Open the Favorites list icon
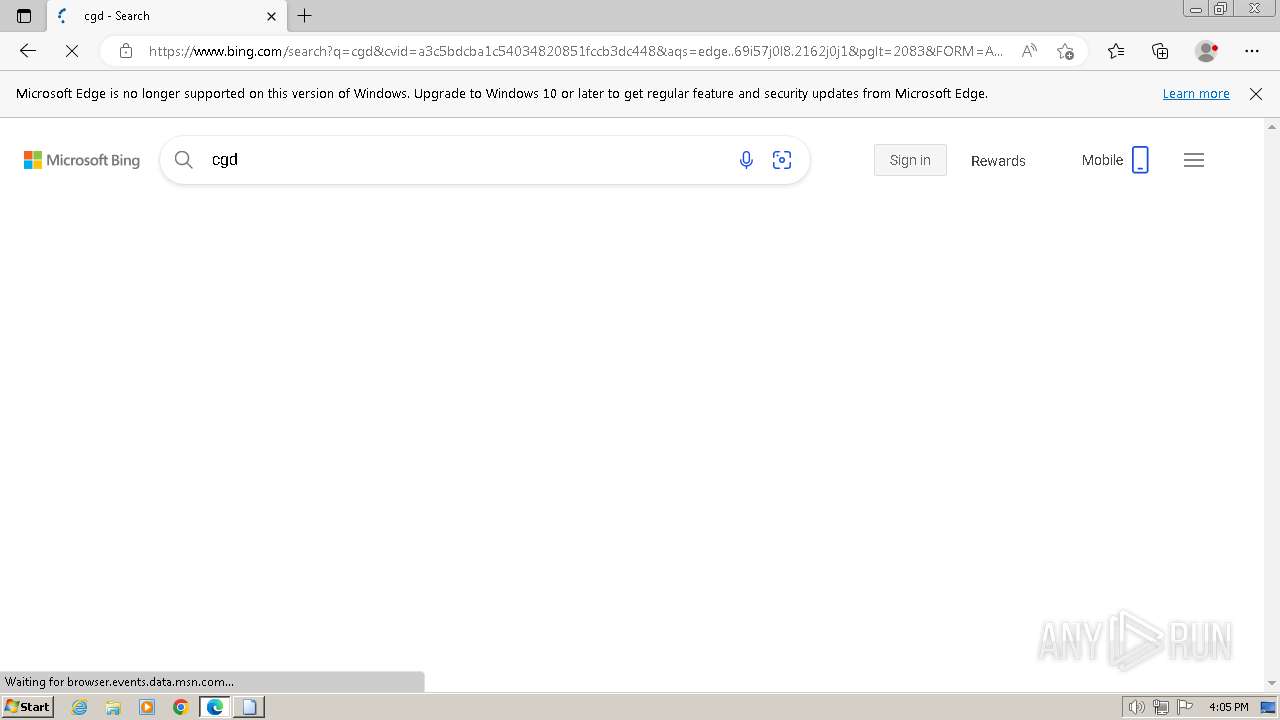Image resolution: width=1280 pixels, height=720 pixels. 1116,51
